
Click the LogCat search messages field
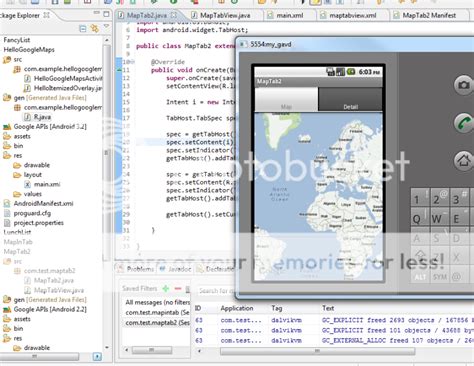click(x=217, y=291)
